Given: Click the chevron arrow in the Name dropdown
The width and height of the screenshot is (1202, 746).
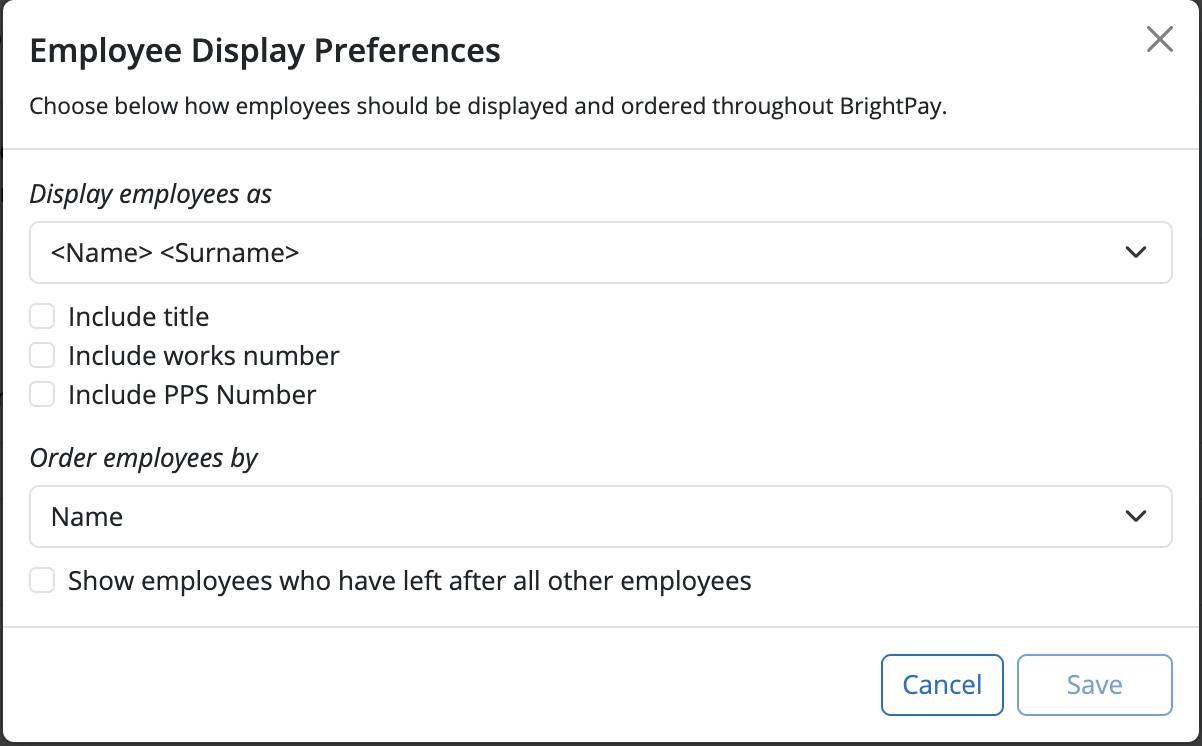Looking at the screenshot, I should [1135, 516].
